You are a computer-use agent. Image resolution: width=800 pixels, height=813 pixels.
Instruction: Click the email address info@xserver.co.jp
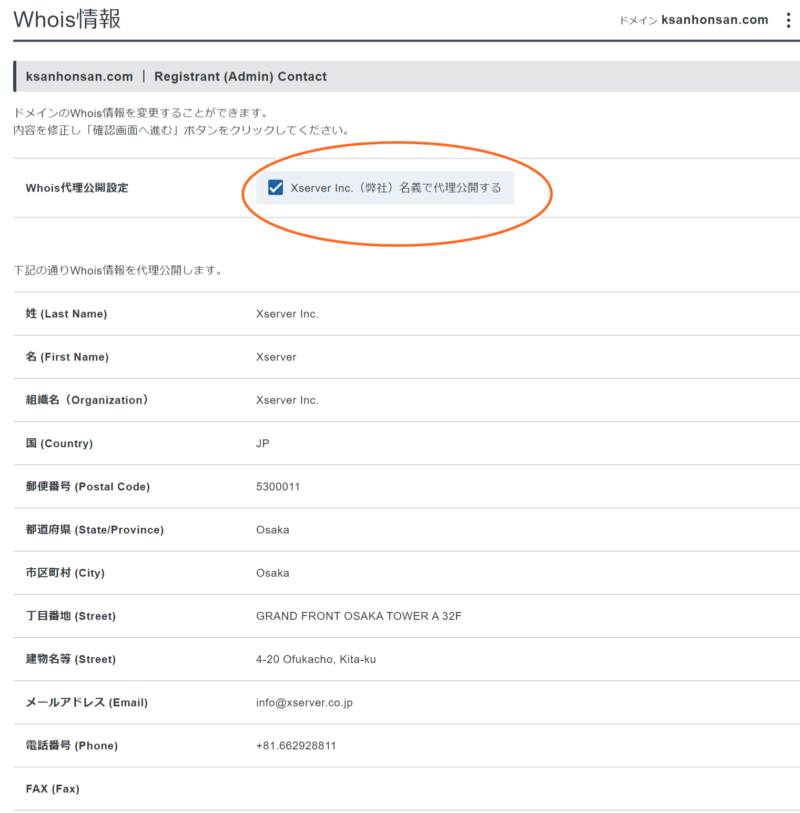304,703
